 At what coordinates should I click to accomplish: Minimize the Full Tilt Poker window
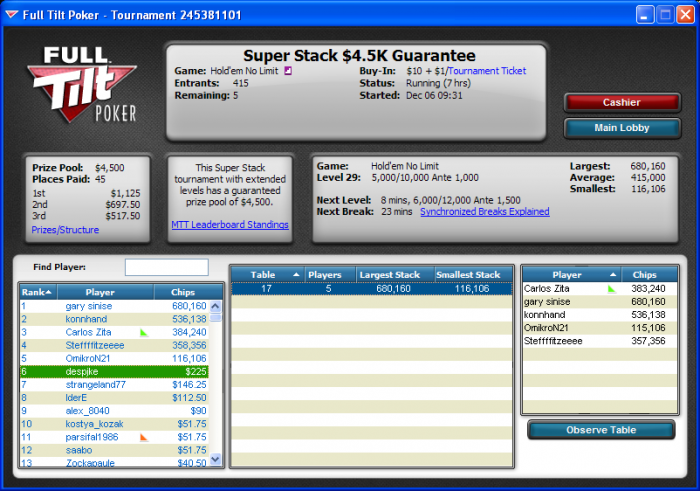[x=645, y=15]
